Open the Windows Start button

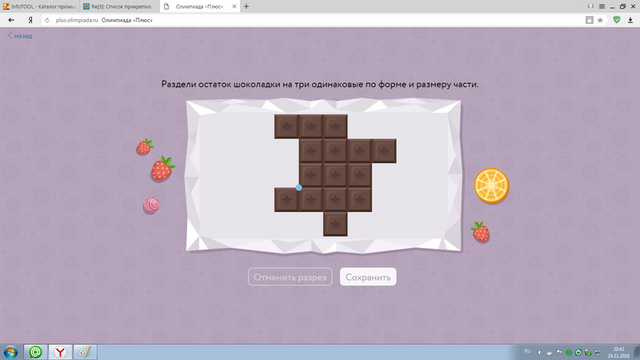[11, 352]
